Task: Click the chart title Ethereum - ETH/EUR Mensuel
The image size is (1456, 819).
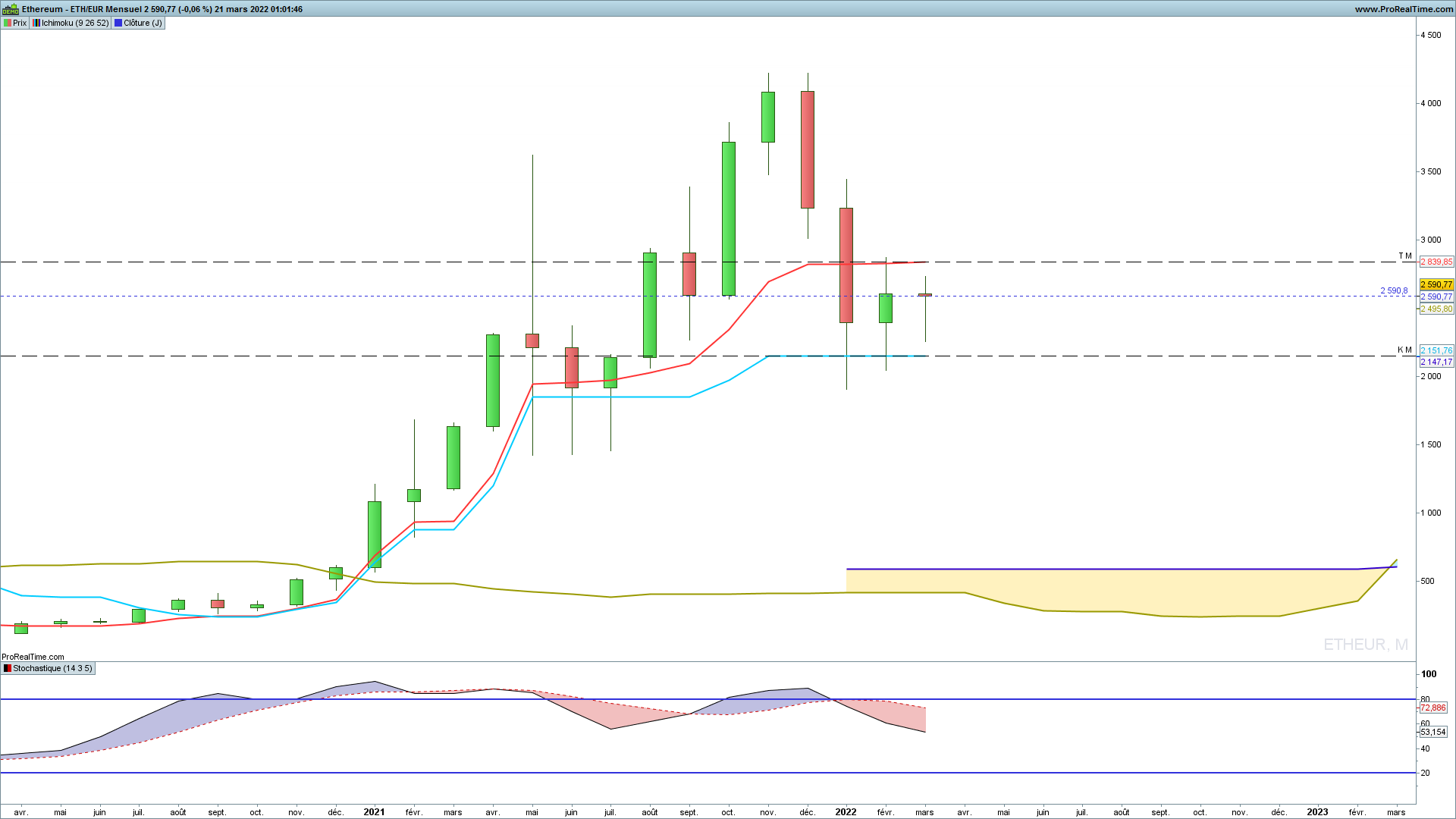Action: 80,9
